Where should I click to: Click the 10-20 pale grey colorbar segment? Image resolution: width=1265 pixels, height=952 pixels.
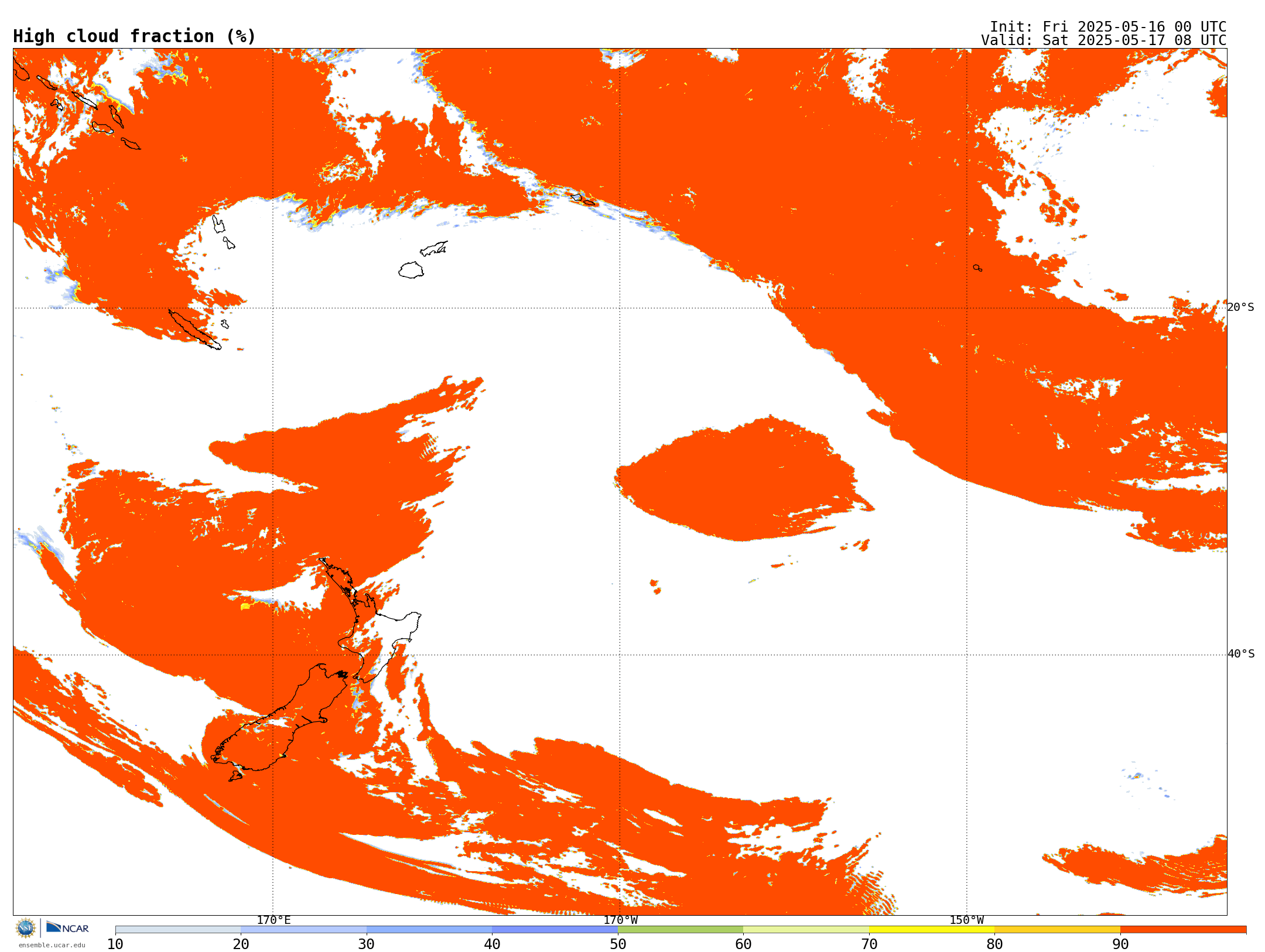click(x=178, y=930)
